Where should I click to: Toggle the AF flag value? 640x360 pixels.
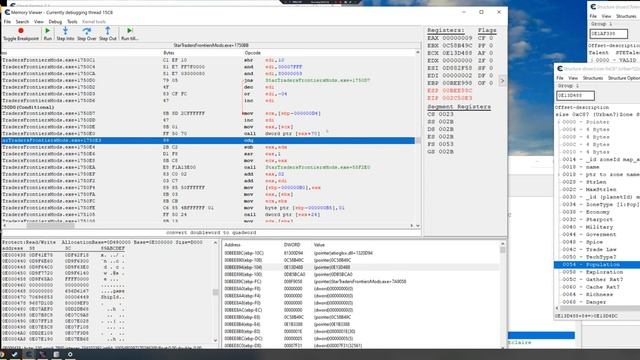pyautogui.click(x=485, y=53)
